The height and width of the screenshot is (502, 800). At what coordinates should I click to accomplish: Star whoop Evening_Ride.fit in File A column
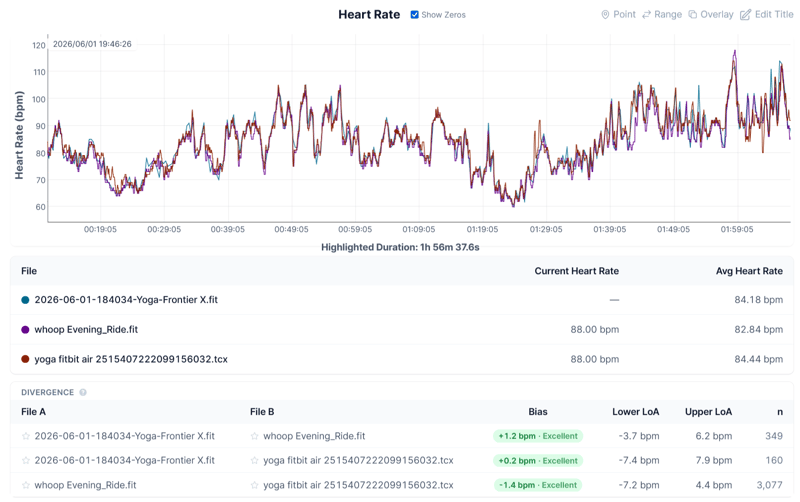(26, 485)
